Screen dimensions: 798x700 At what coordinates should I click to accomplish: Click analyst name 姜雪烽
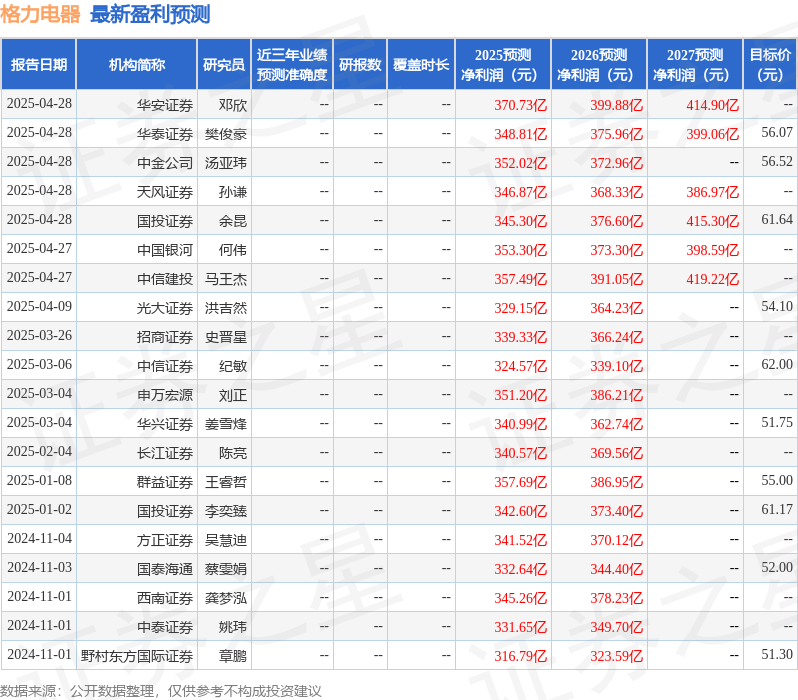226,425
